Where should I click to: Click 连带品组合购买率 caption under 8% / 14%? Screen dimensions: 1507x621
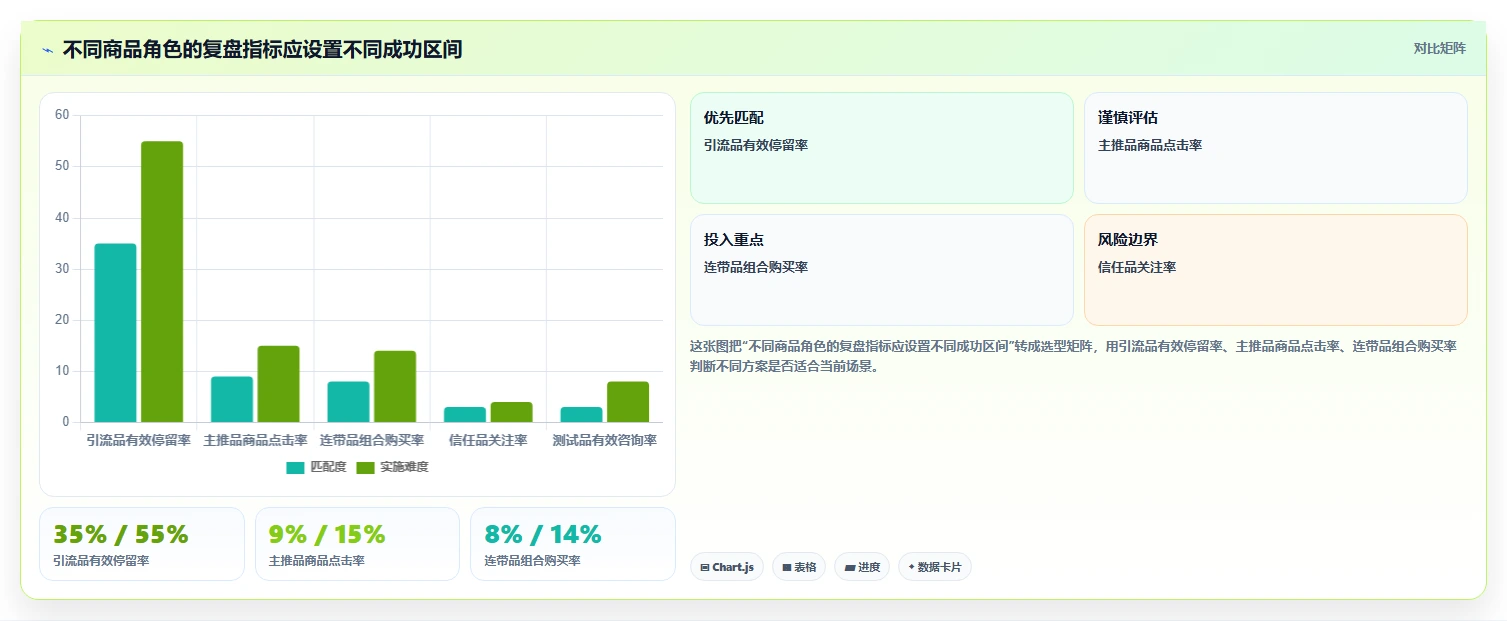click(x=532, y=561)
